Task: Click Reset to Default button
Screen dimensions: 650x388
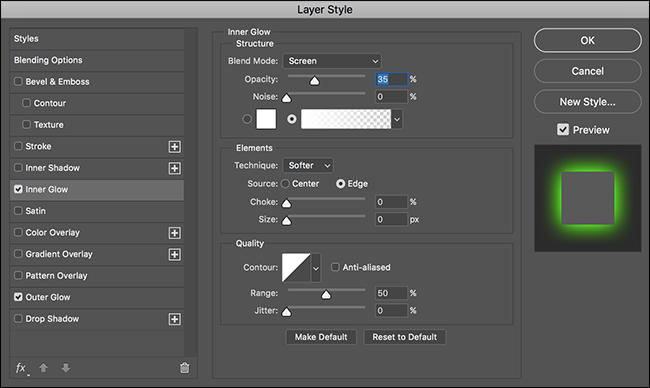Action: (405, 337)
